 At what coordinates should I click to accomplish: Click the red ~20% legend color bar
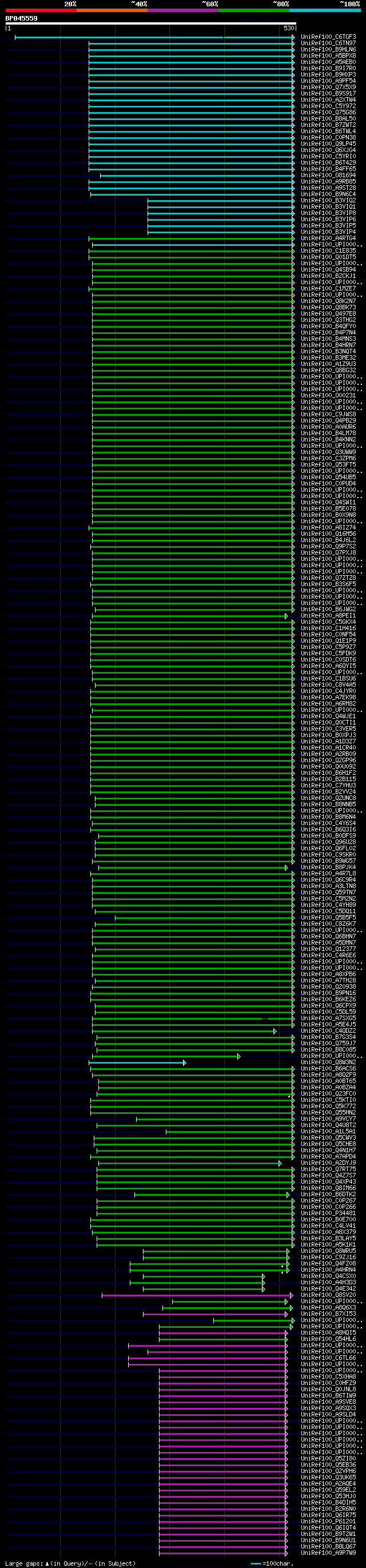click(41, 10)
